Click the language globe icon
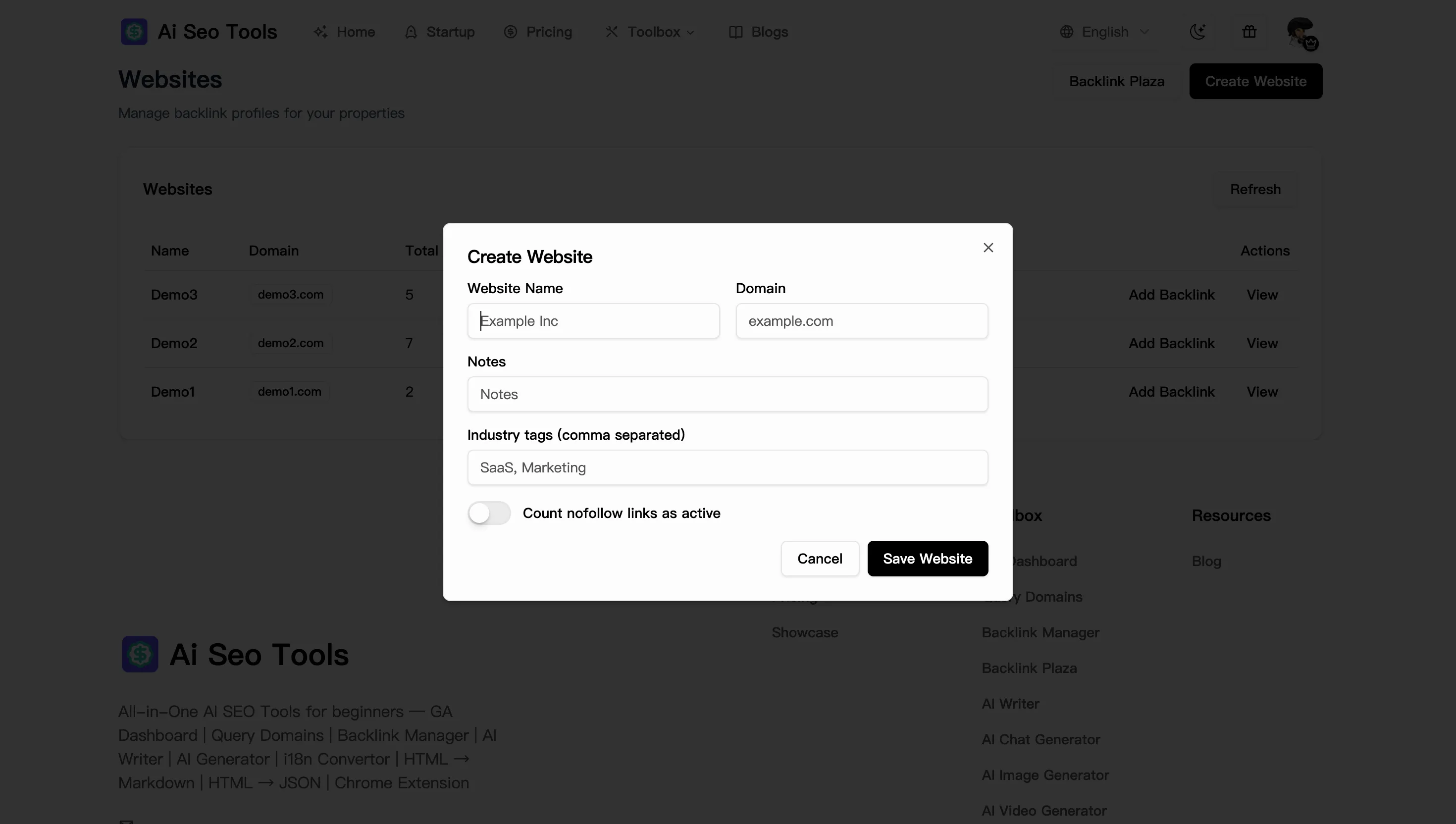This screenshot has height=824, width=1456. pyautogui.click(x=1067, y=32)
